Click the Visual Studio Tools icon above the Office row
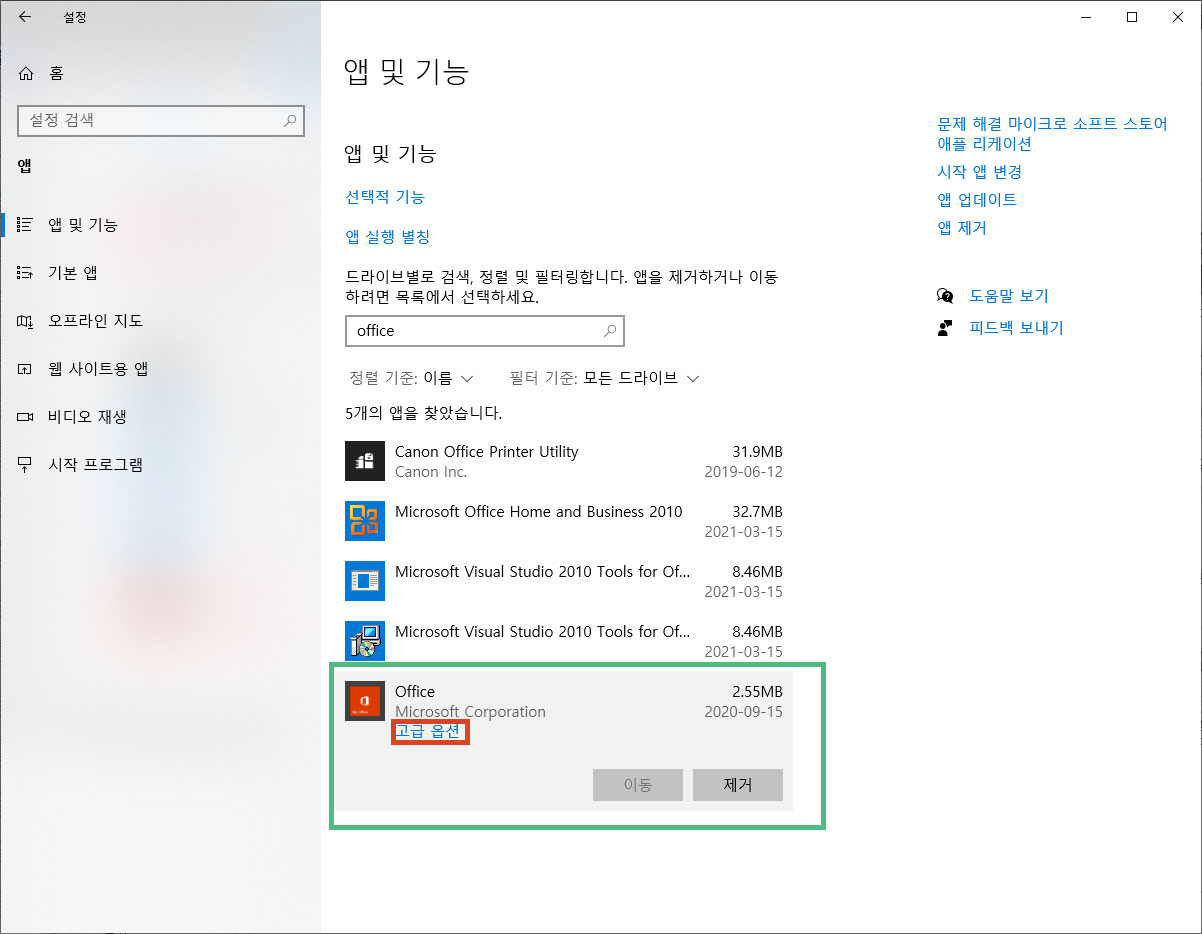This screenshot has width=1202, height=934. click(x=365, y=641)
